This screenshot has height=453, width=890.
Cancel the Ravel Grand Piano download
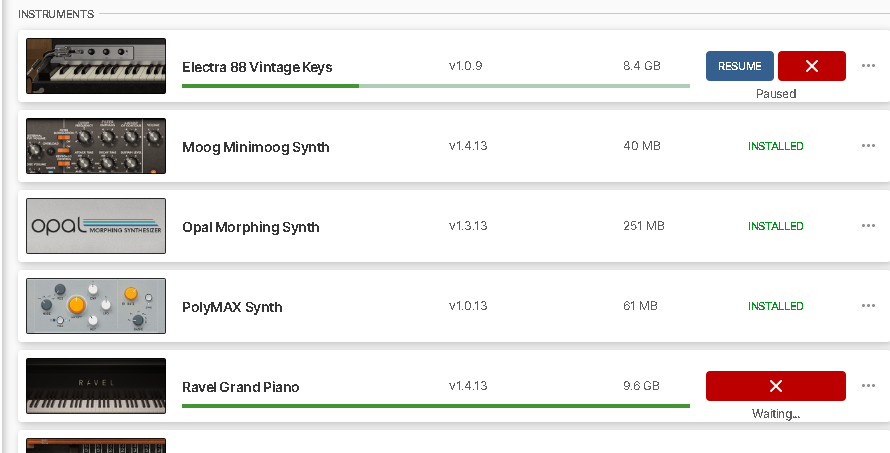[775, 386]
